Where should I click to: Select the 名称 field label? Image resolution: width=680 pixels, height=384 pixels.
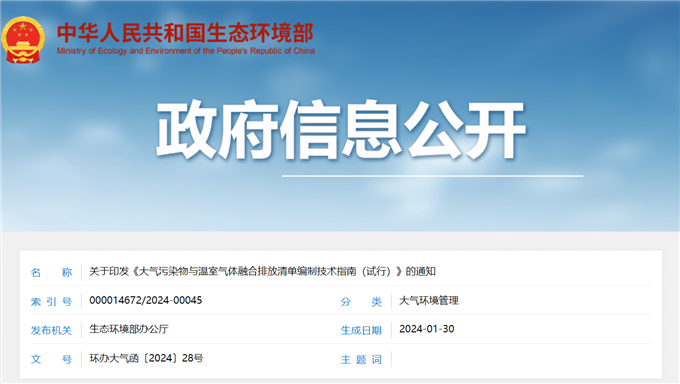pos(51,272)
